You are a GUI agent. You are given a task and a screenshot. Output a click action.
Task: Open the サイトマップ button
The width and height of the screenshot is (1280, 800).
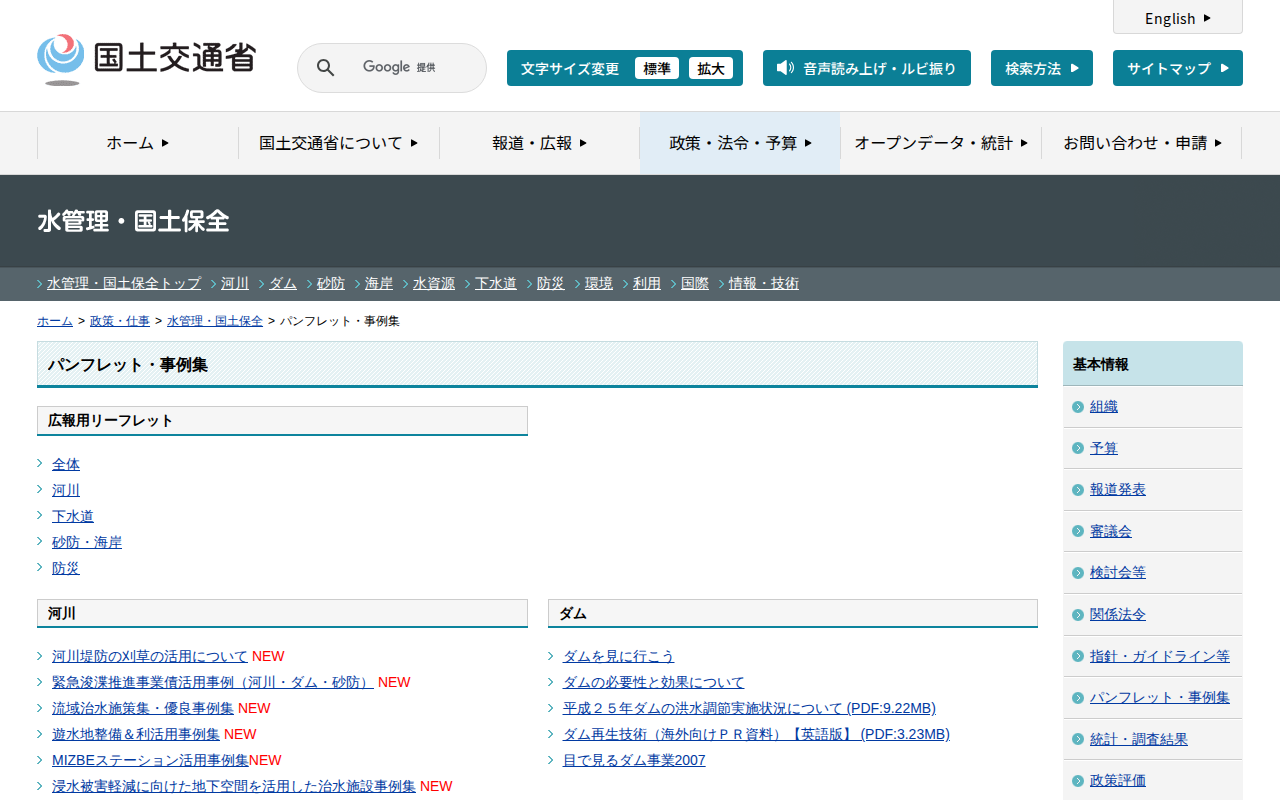pos(1177,68)
